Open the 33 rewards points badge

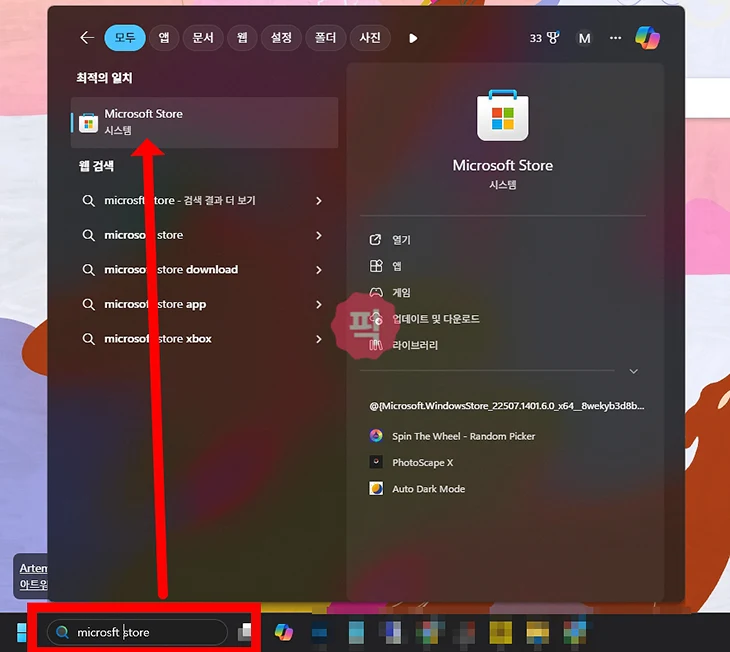pos(544,38)
